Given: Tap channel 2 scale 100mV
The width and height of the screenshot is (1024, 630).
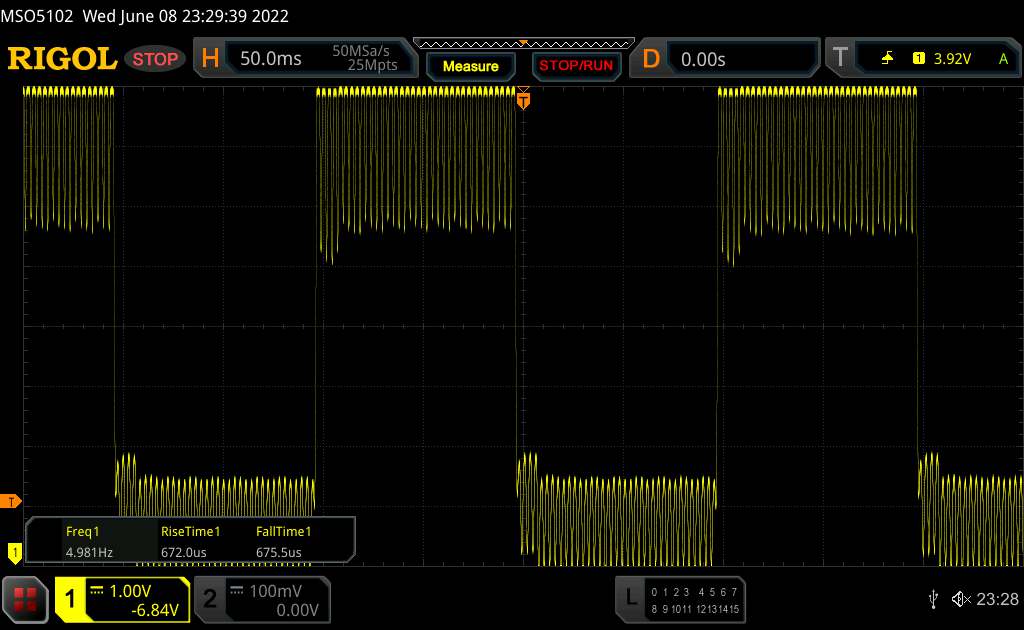Looking at the screenshot, I should 276,591.
